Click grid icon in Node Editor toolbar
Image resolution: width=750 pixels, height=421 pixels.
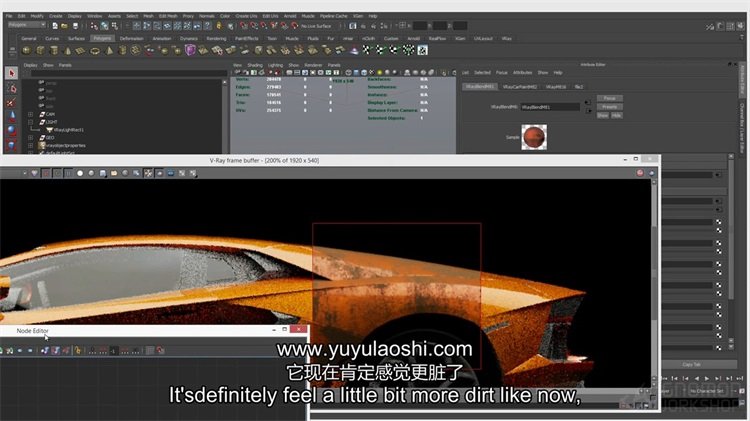[150, 351]
